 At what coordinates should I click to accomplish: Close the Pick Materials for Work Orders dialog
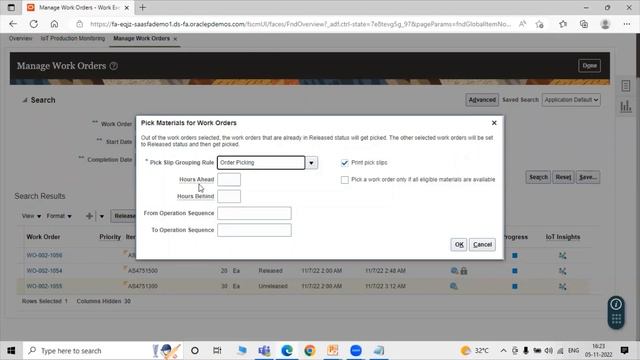(494, 123)
